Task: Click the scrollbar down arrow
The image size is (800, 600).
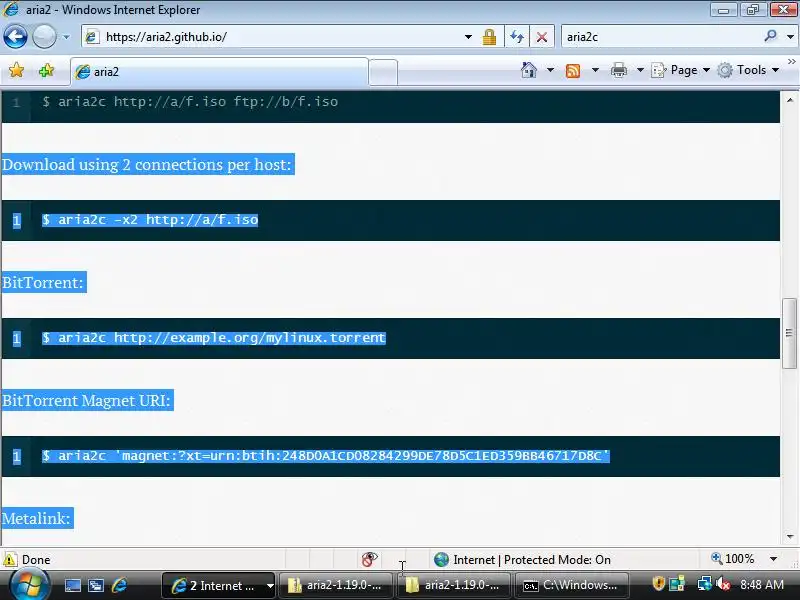Action: tap(790, 537)
